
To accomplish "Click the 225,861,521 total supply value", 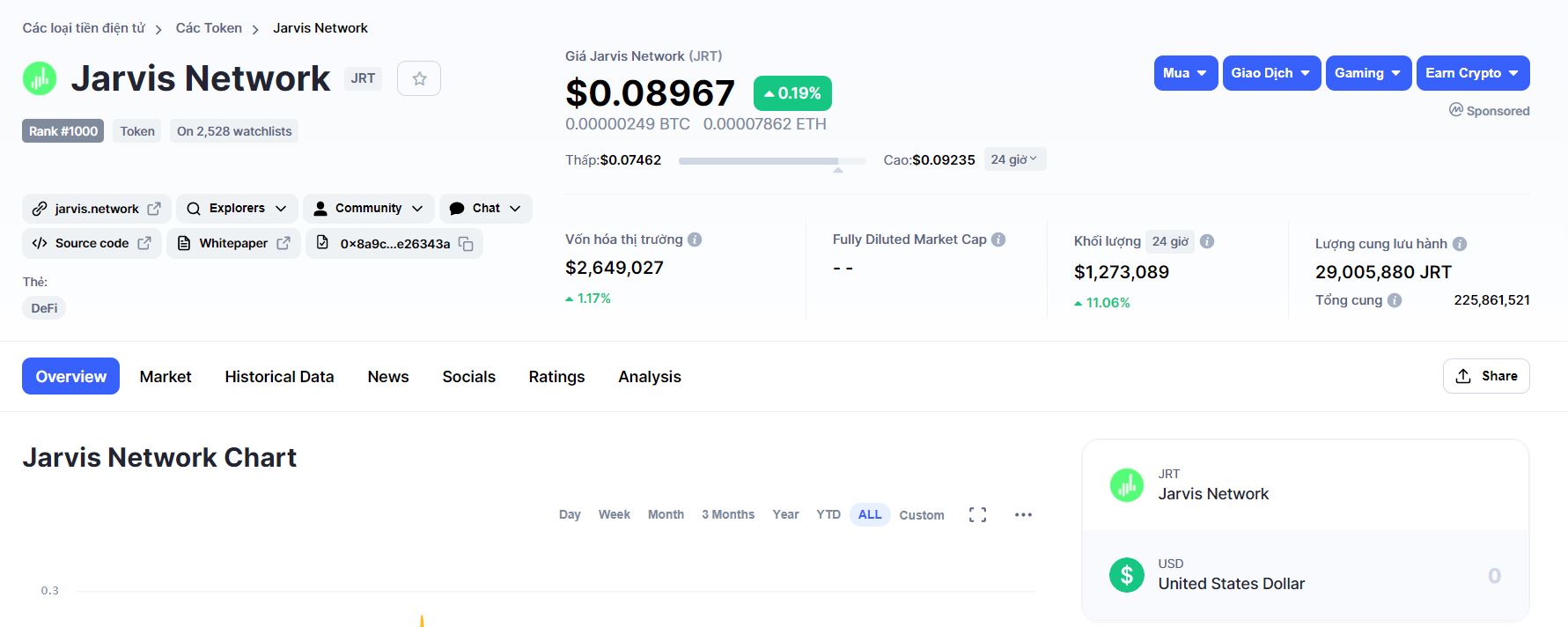I will [x=1491, y=300].
